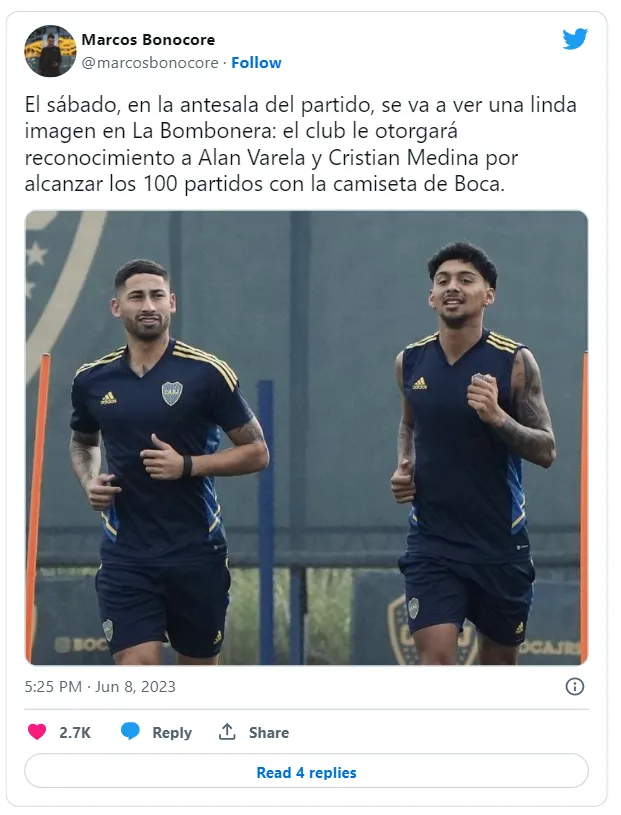The height and width of the screenshot is (815, 621).
Task: Click the blue reply bubble icon
Action: pyautogui.click(x=130, y=731)
